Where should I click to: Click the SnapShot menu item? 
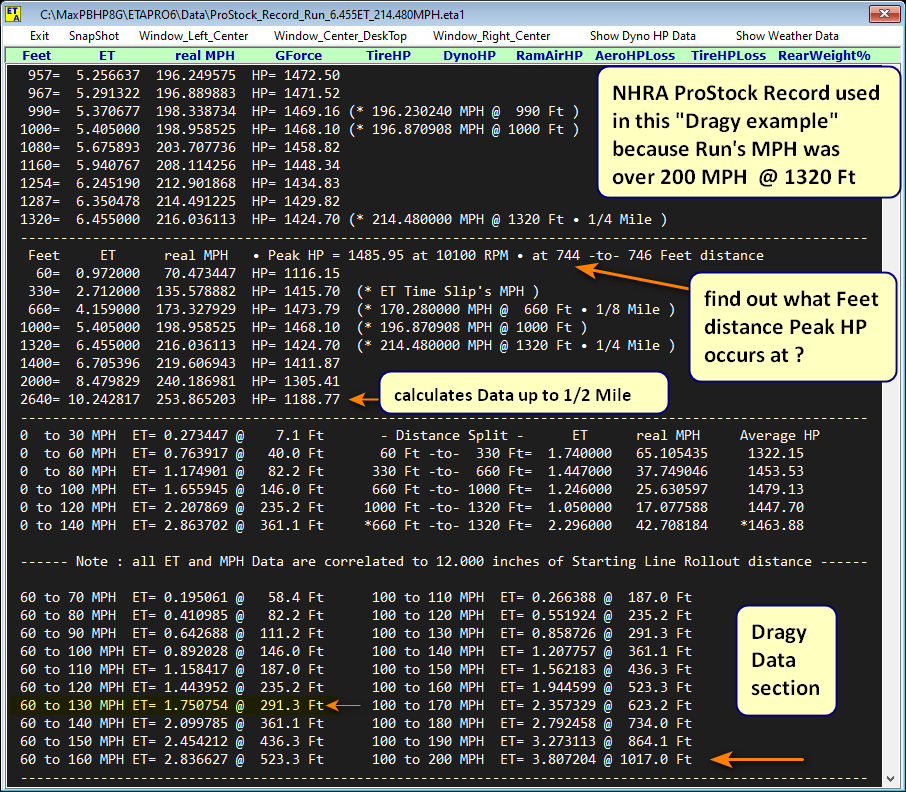pyautogui.click(x=94, y=36)
